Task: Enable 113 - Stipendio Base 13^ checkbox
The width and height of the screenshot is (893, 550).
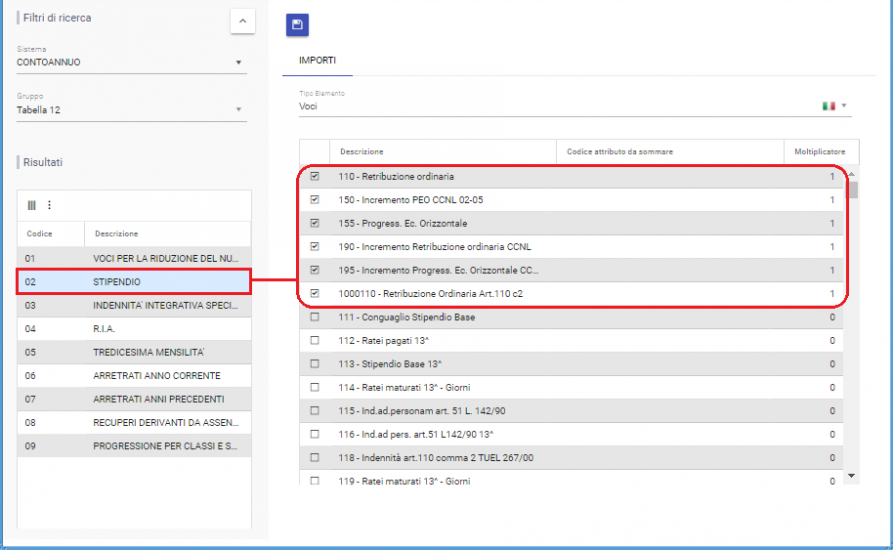Action: coord(315,364)
